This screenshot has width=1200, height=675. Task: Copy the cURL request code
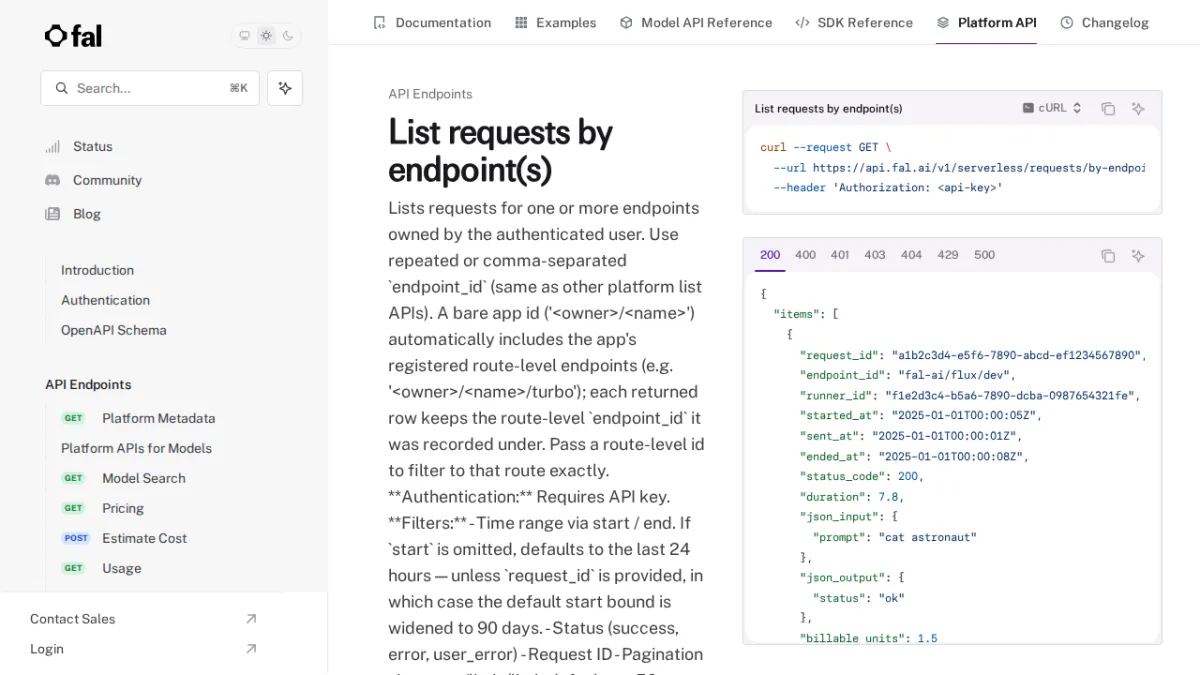(x=1108, y=109)
